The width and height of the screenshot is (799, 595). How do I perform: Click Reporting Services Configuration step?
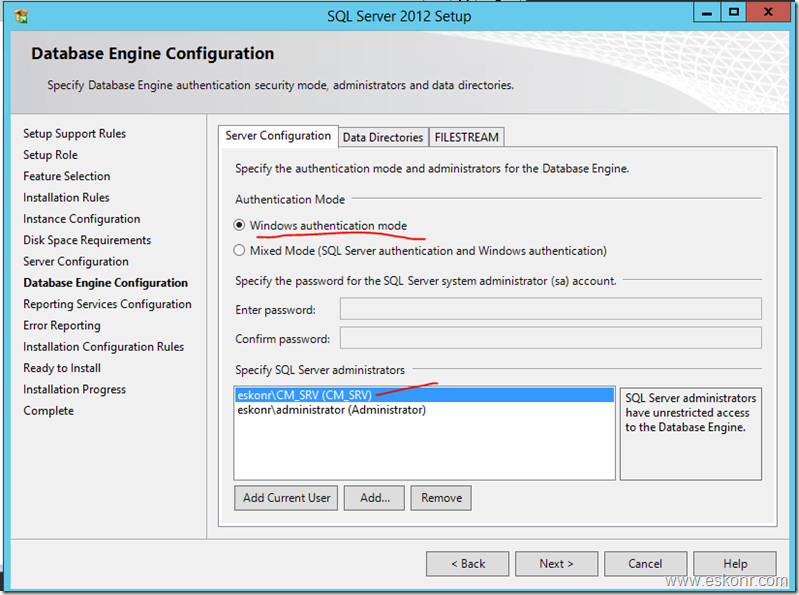[x=108, y=304]
